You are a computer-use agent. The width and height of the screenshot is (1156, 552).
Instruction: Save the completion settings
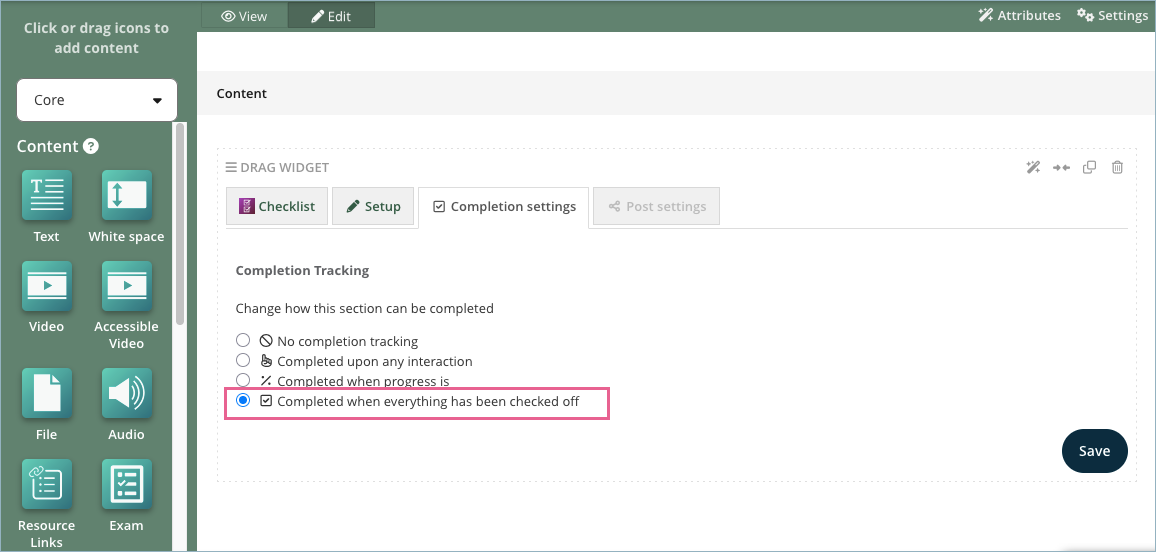[1094, 451]
